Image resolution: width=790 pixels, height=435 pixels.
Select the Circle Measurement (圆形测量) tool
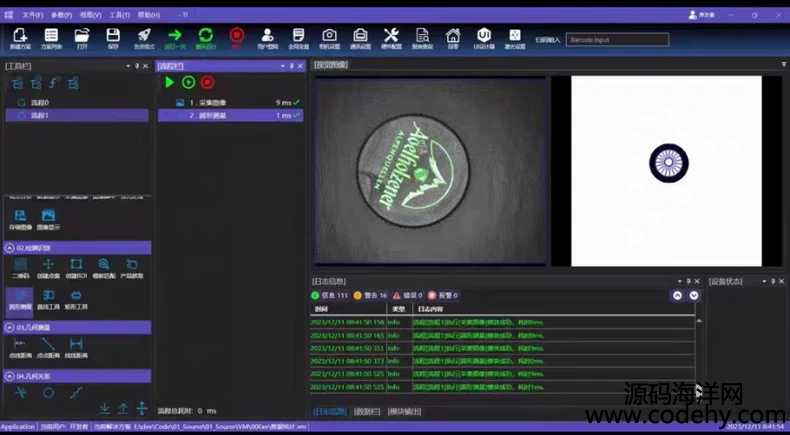20,300
